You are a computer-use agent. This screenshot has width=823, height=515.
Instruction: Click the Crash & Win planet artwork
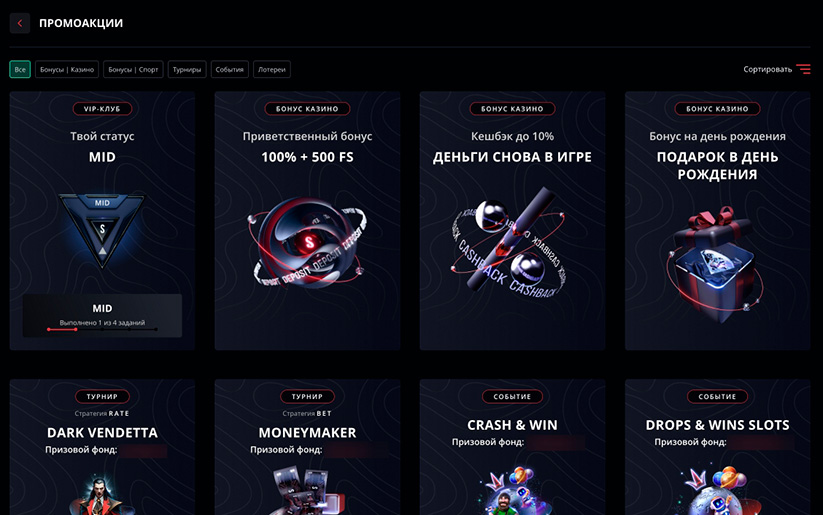[513, 490]
